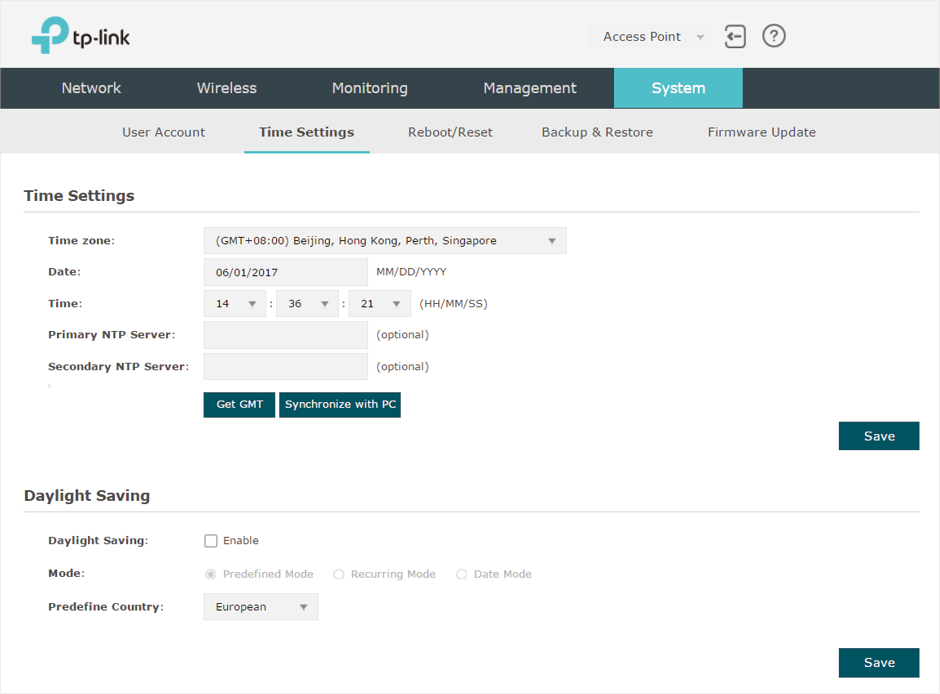This screenshot has width=940, height=694.
Task: Select Date Mode radio button
Action: pyautogui.click(x=461, y=574)
